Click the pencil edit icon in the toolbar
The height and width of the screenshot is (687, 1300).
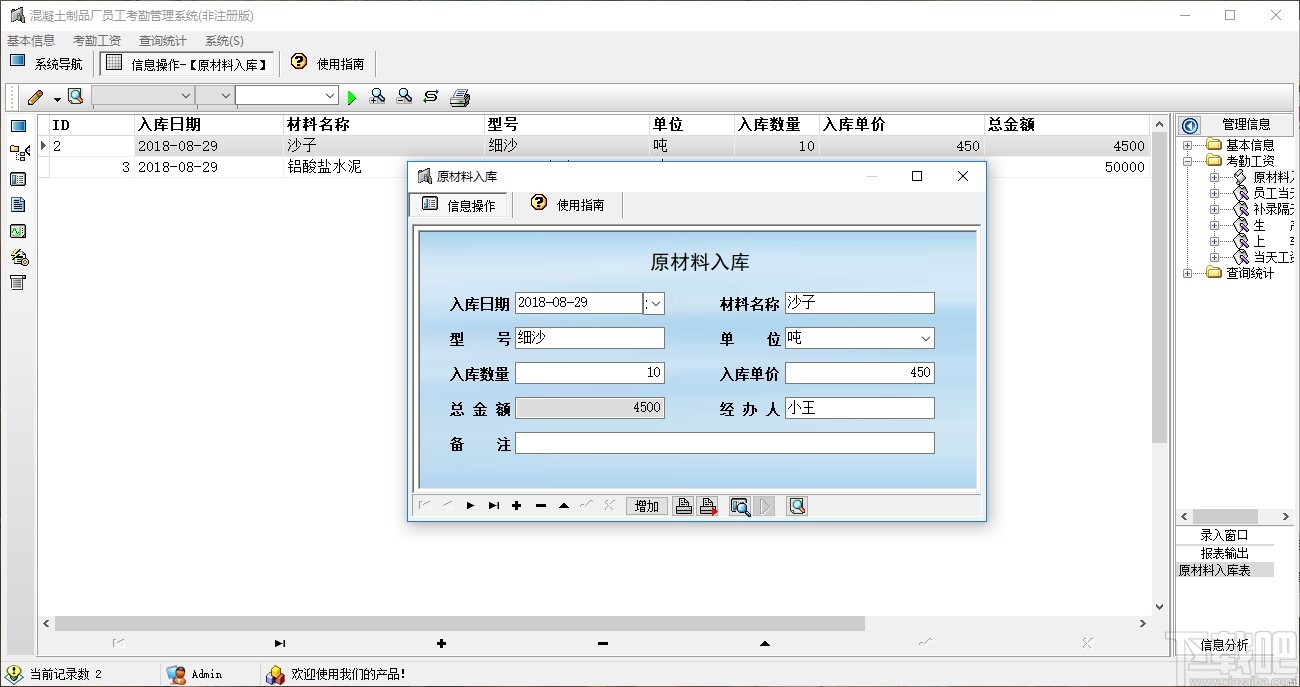tap(36, 97)
